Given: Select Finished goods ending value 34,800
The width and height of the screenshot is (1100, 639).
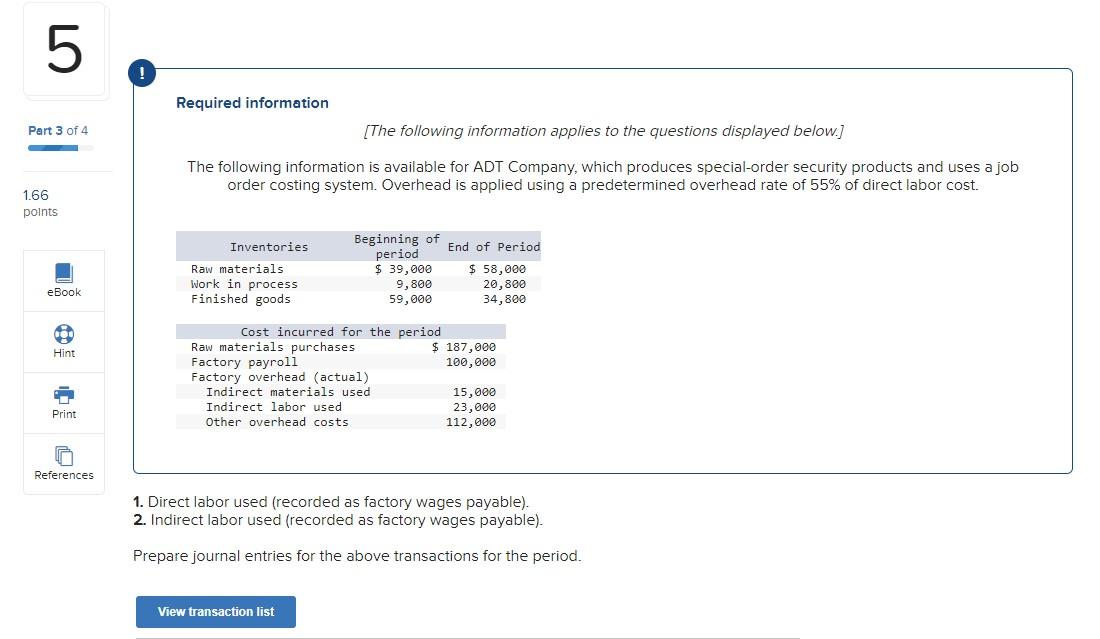Looking at the screenshot, I should point(504,299).
